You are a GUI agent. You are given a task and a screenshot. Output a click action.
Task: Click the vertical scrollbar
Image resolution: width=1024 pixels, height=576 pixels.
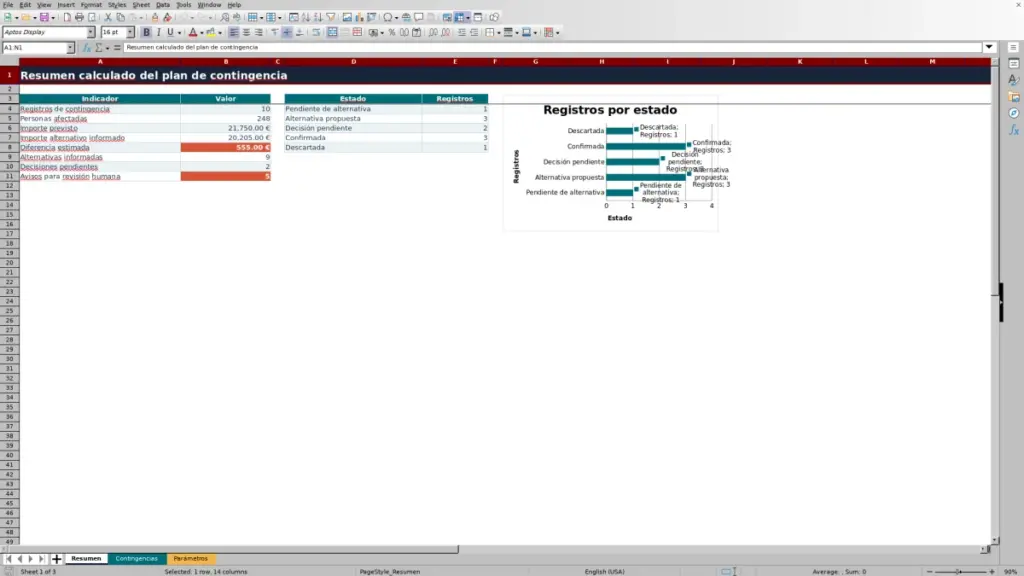pyautogui.click(x=995, y=300)
